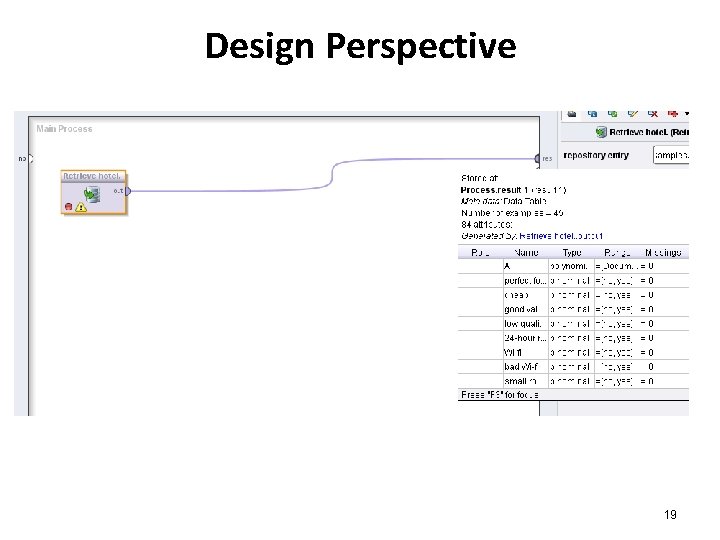Click the repository entry input field
Screen dimensions: 720x540
(671, 155)
